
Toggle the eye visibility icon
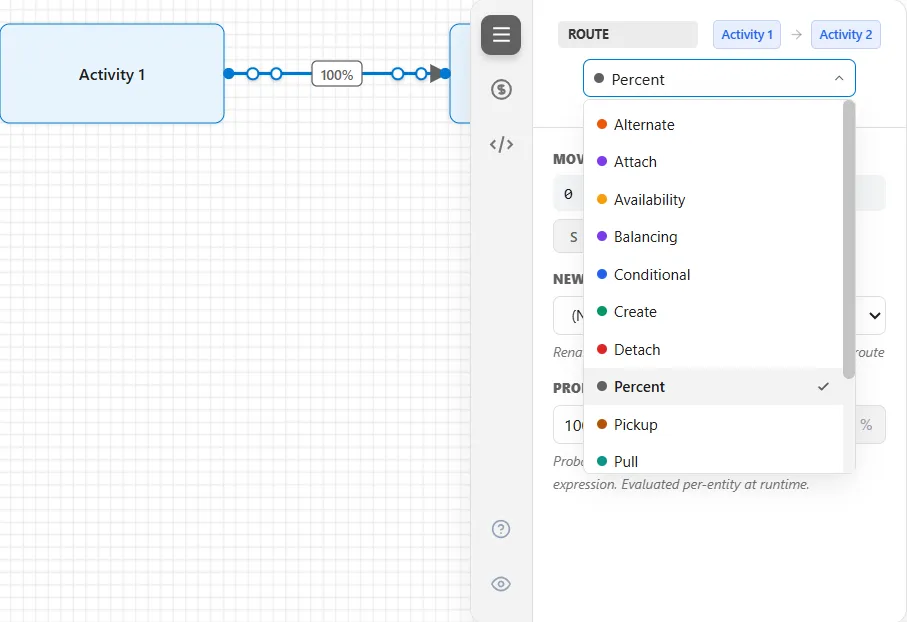(501, 584)
